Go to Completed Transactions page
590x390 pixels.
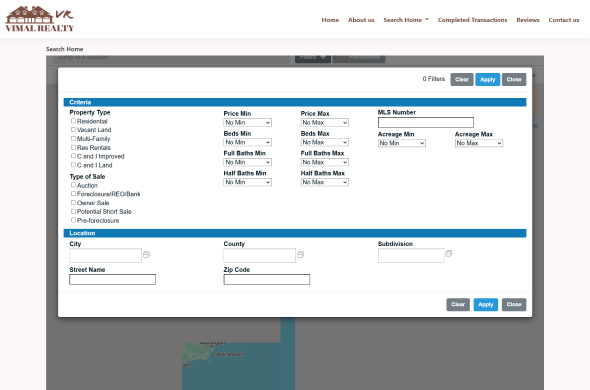[472, 20]
